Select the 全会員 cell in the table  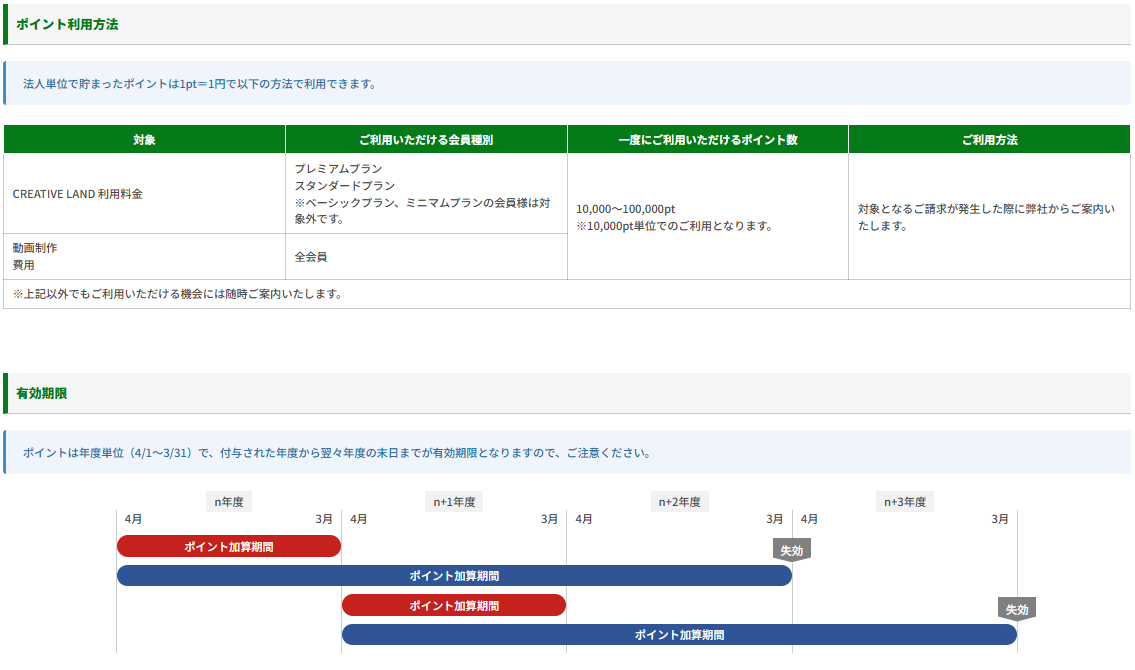[310, 257]
